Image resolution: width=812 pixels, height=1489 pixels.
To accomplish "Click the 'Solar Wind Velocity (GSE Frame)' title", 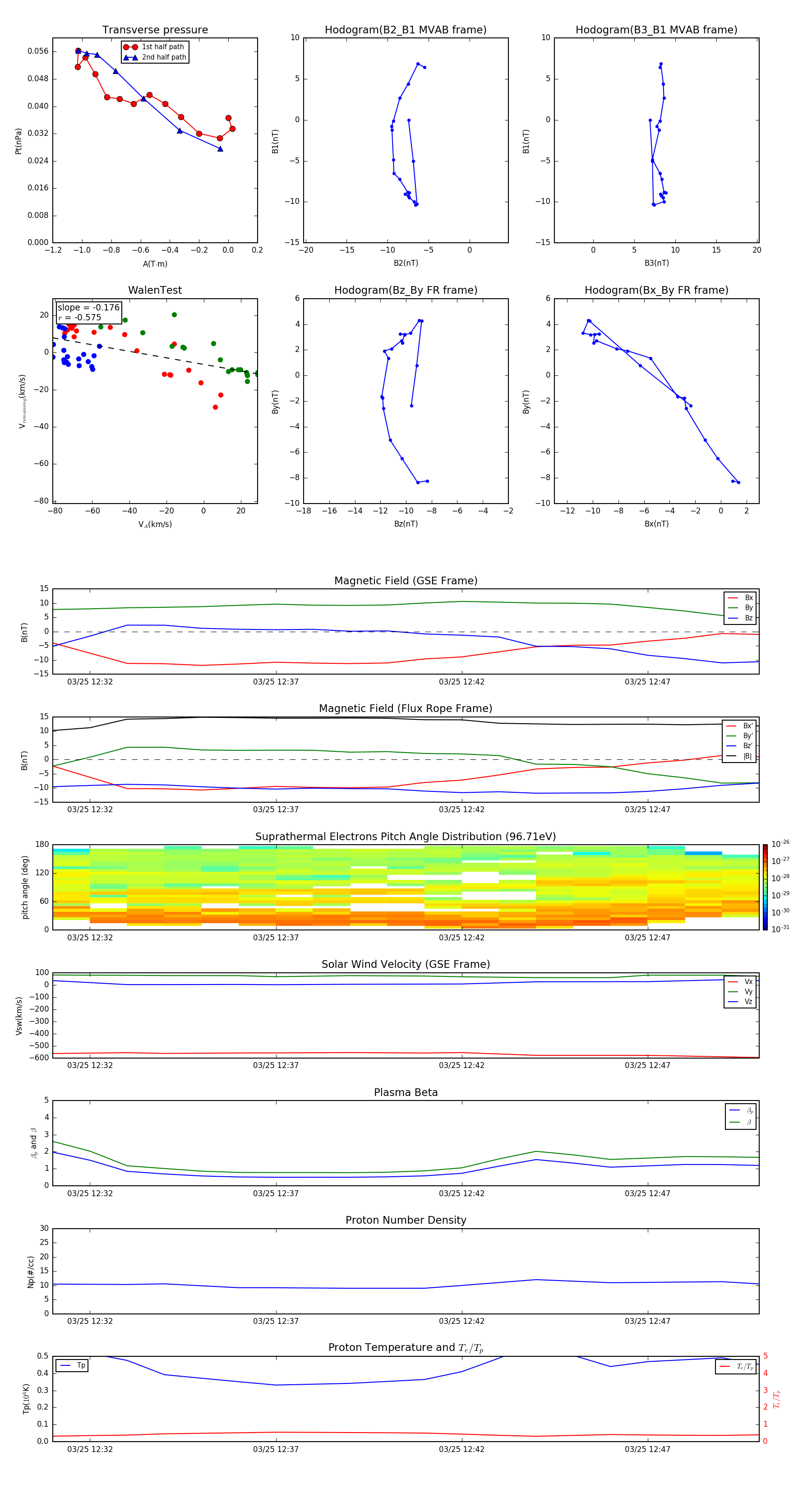I will point(406,964).
